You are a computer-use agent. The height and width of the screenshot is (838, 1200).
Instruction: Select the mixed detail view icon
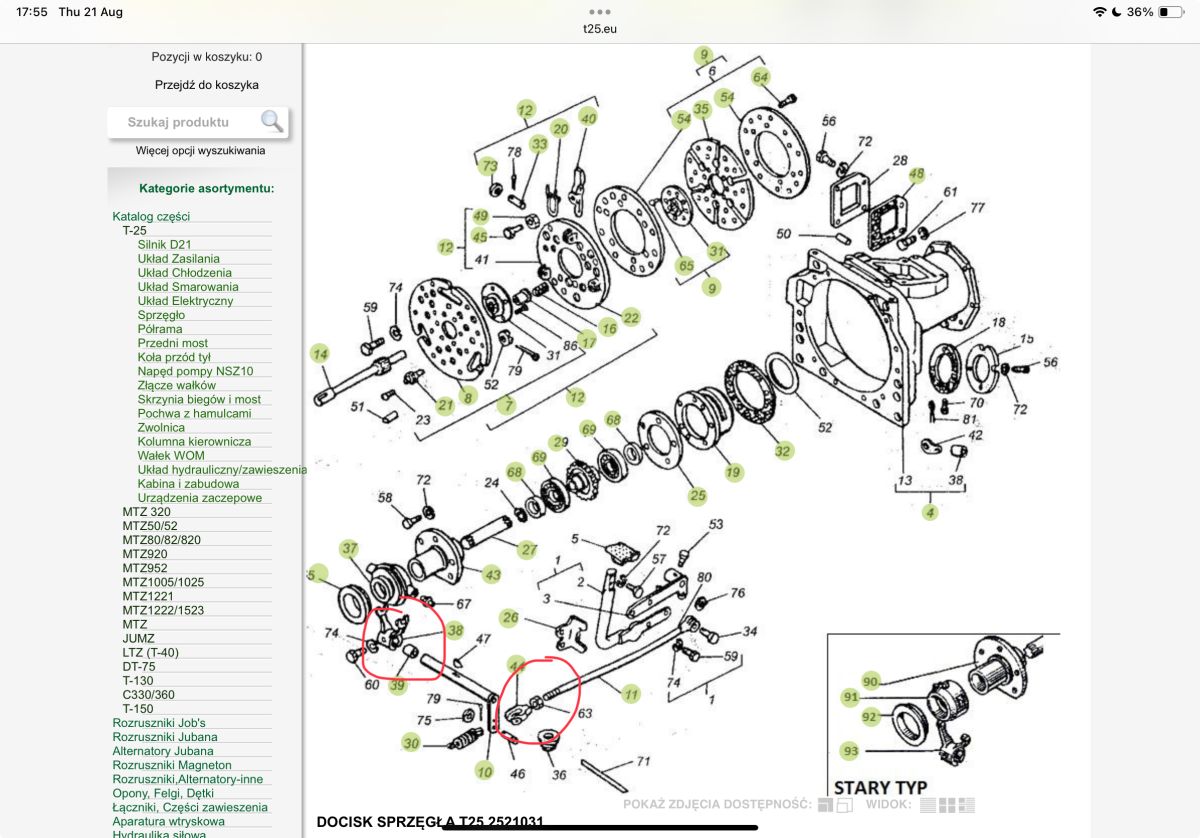click(966, 805)
